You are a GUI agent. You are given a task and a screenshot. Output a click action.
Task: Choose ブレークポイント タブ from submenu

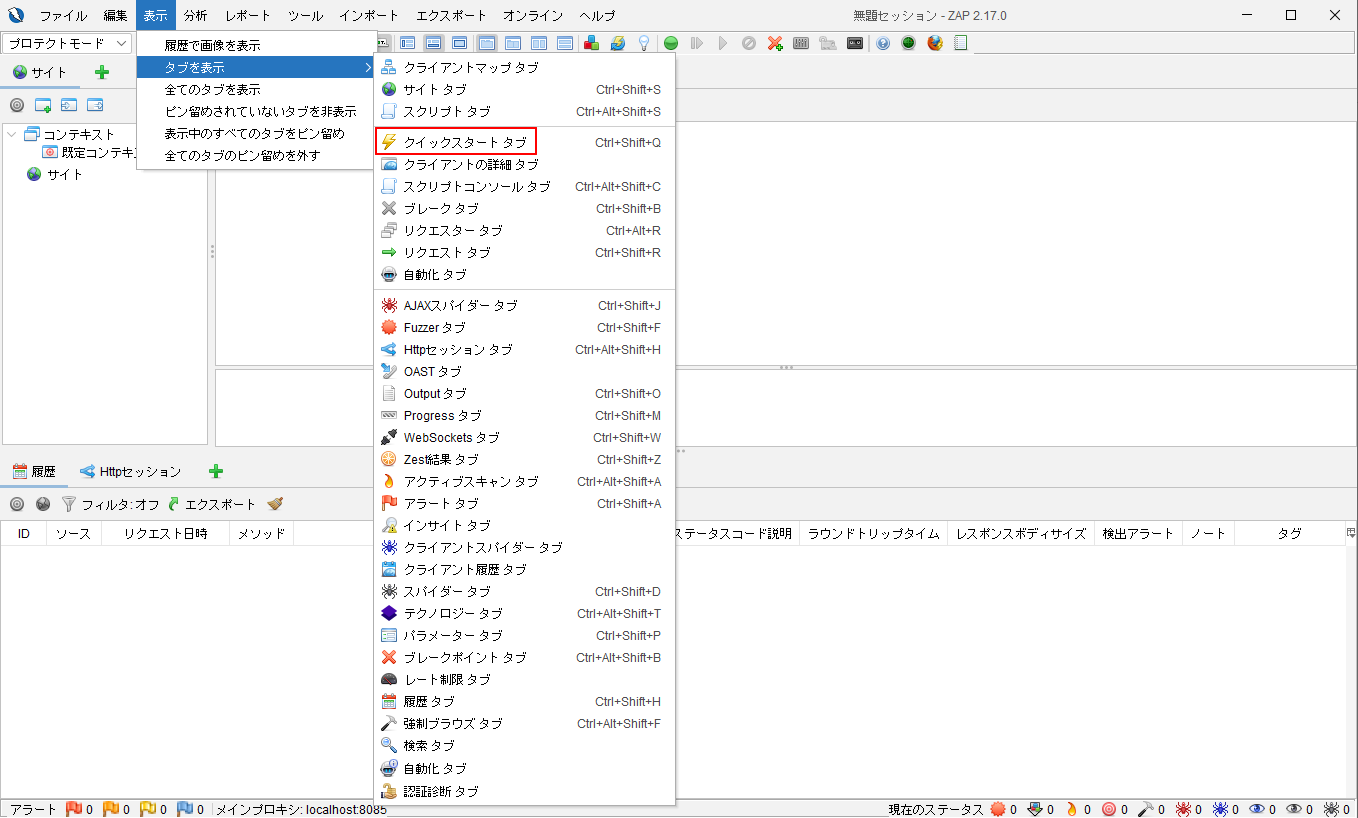pos(525,657)
